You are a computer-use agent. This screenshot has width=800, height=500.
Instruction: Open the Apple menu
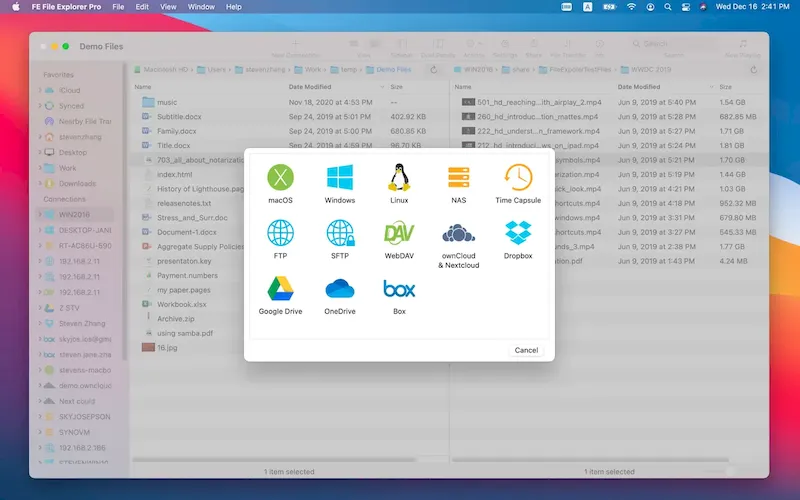(16, 7)
